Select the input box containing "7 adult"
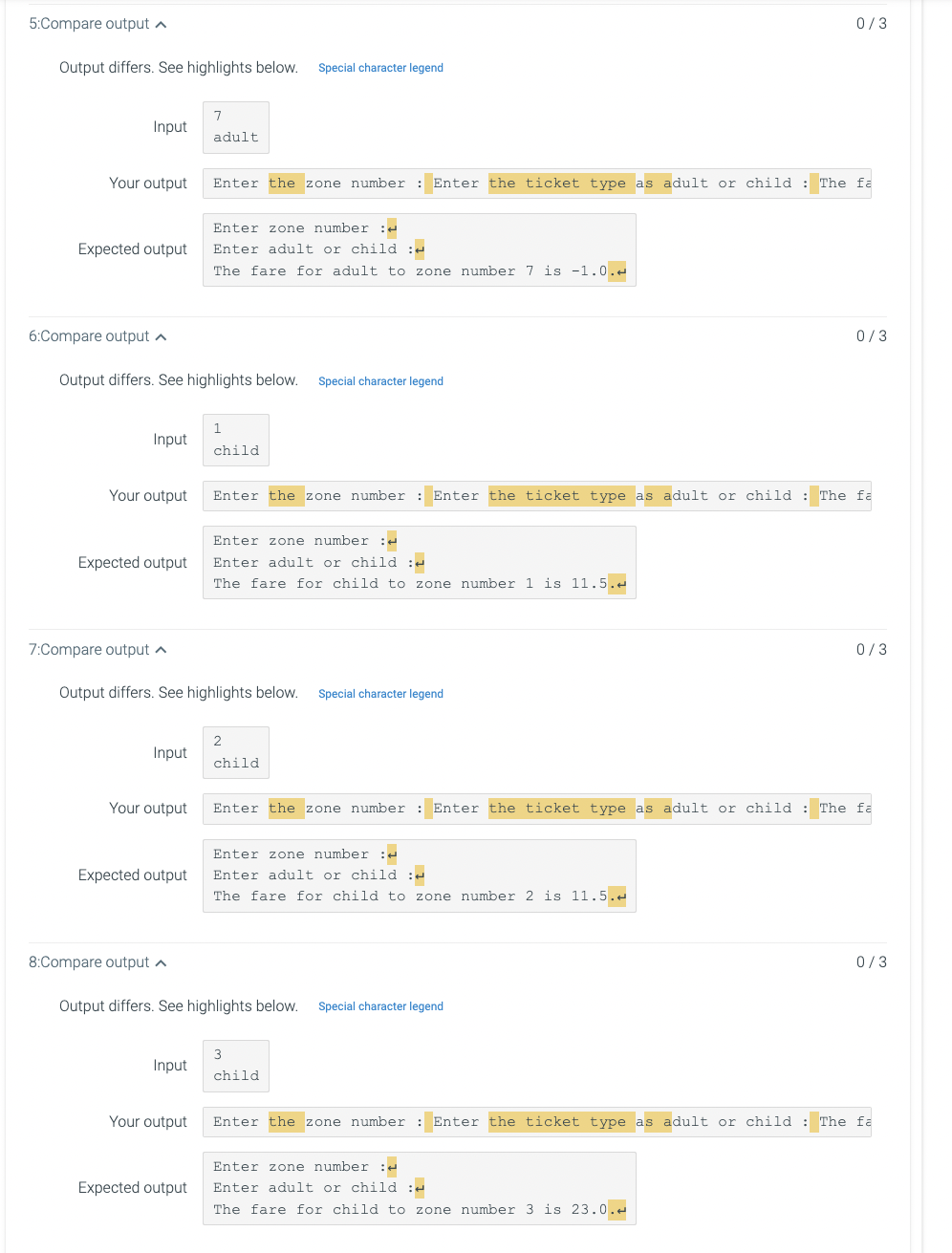This screenshot has height=1253, width=952. 235,127
